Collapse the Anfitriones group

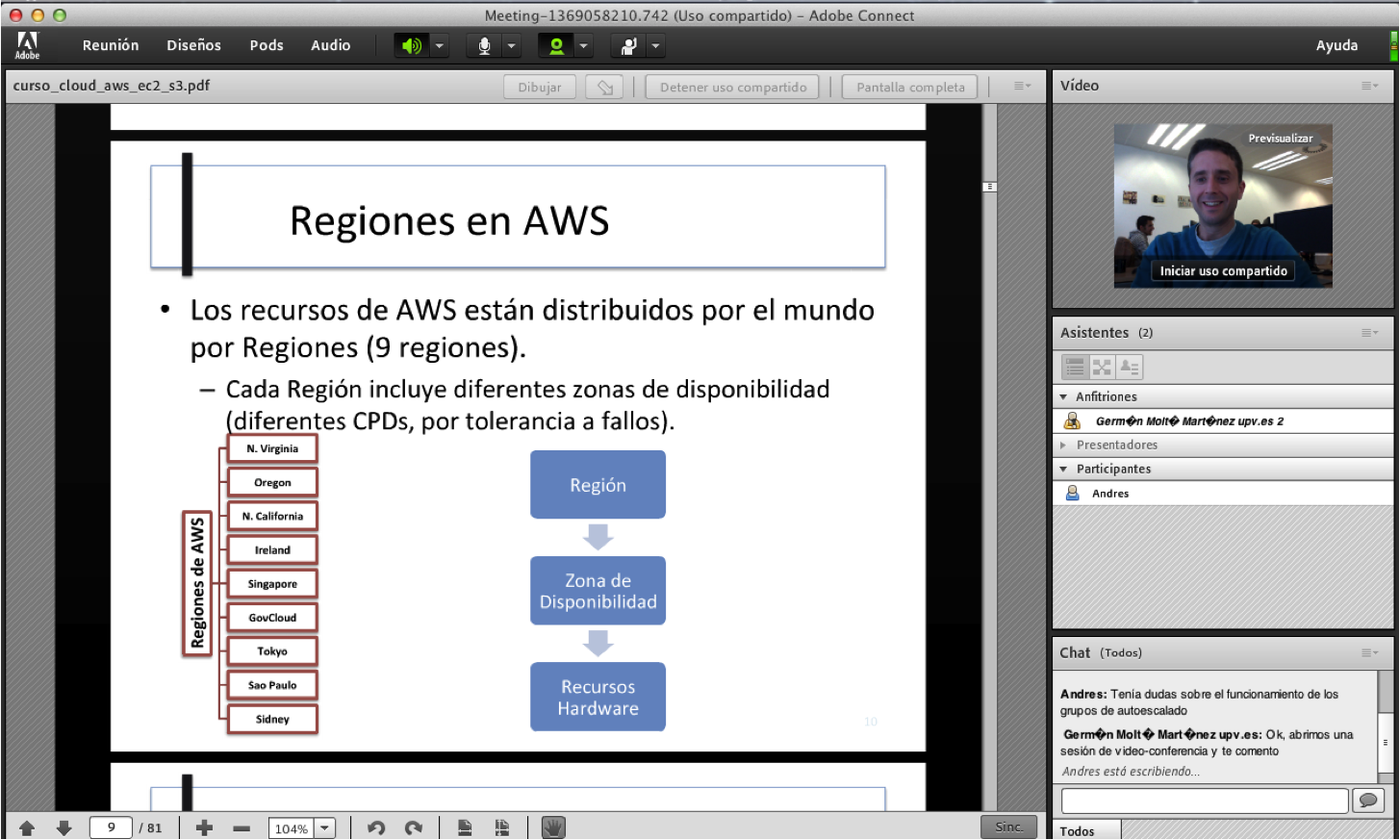1063,396
